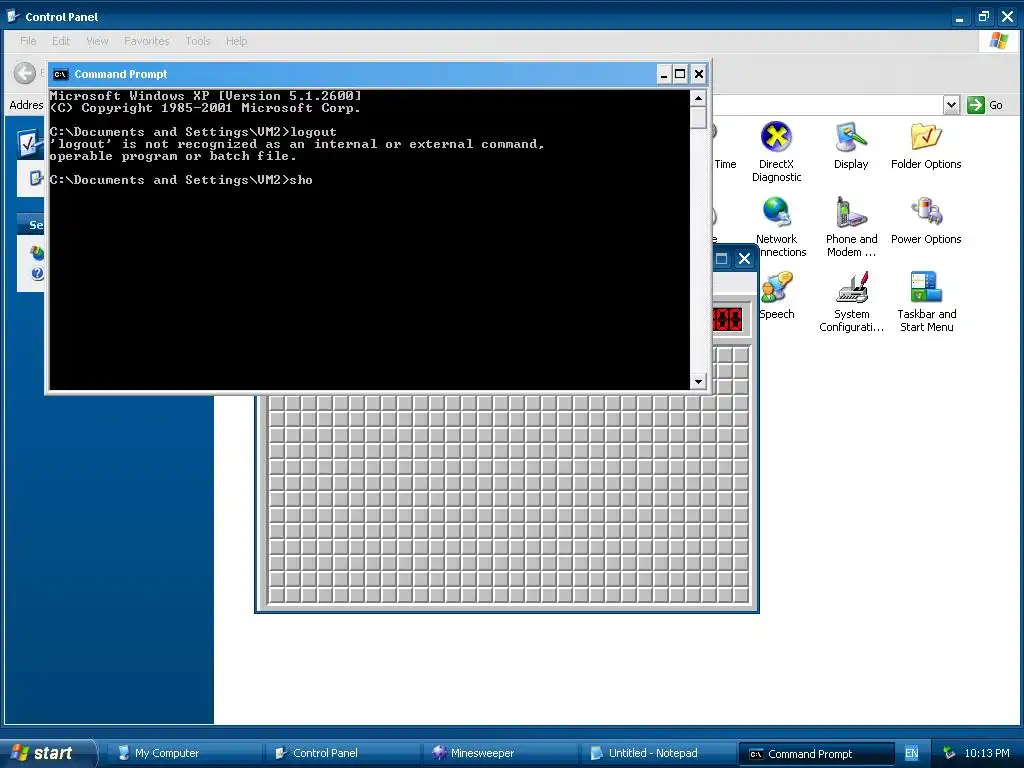Click the network tray icon near the clock
1024x768 pixels.
click(949, 753)
